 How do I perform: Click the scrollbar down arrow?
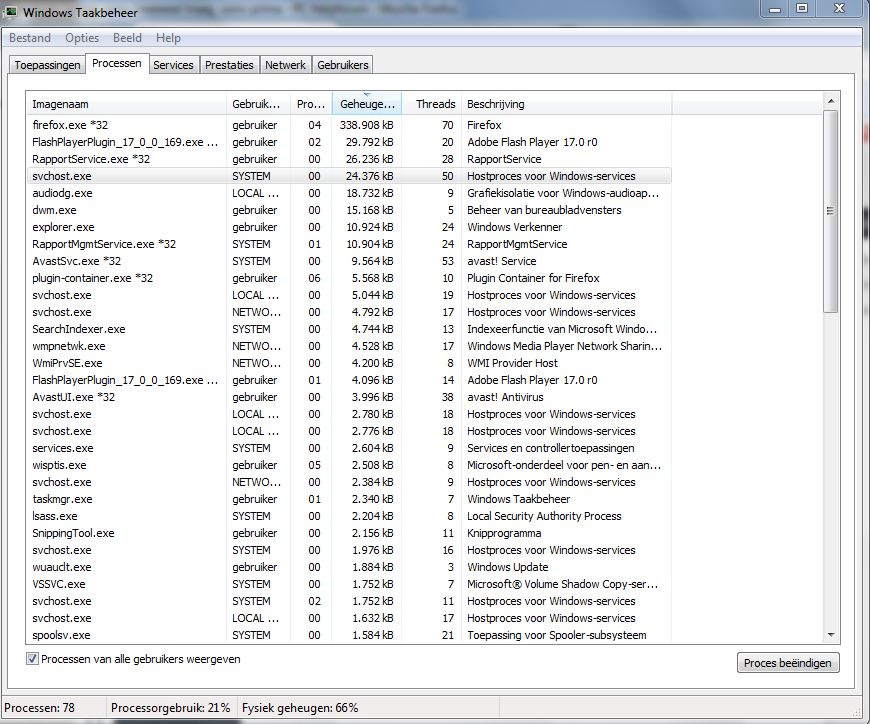pyautogui.click(x=831, y=635)
